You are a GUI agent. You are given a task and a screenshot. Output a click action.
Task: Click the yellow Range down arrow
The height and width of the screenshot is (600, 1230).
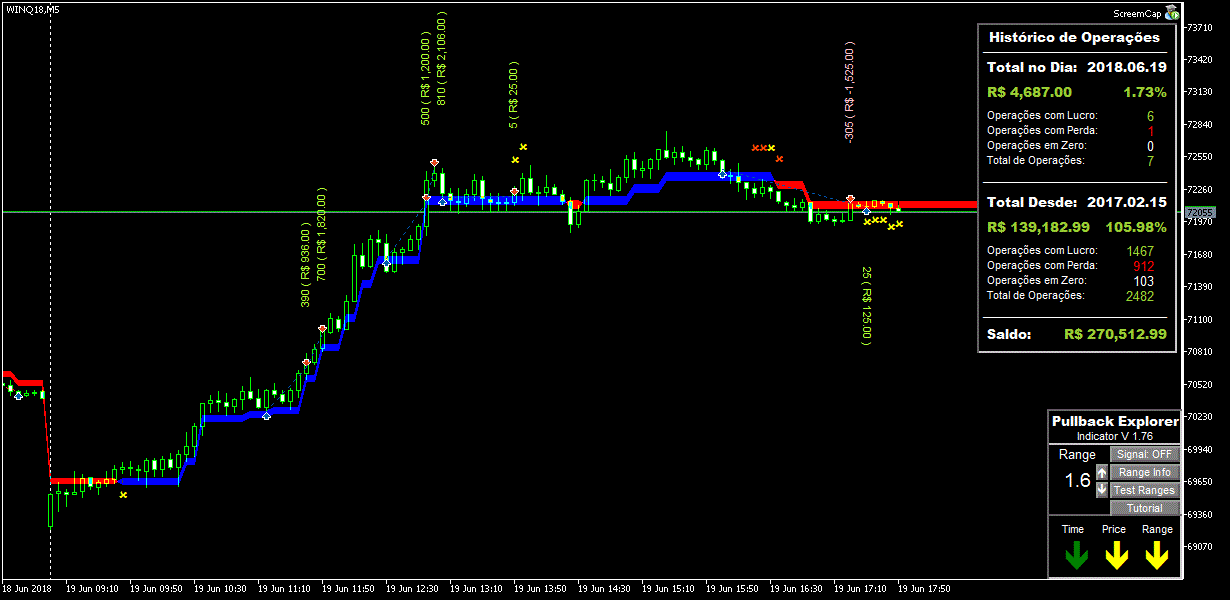(x=1157, y=555)
